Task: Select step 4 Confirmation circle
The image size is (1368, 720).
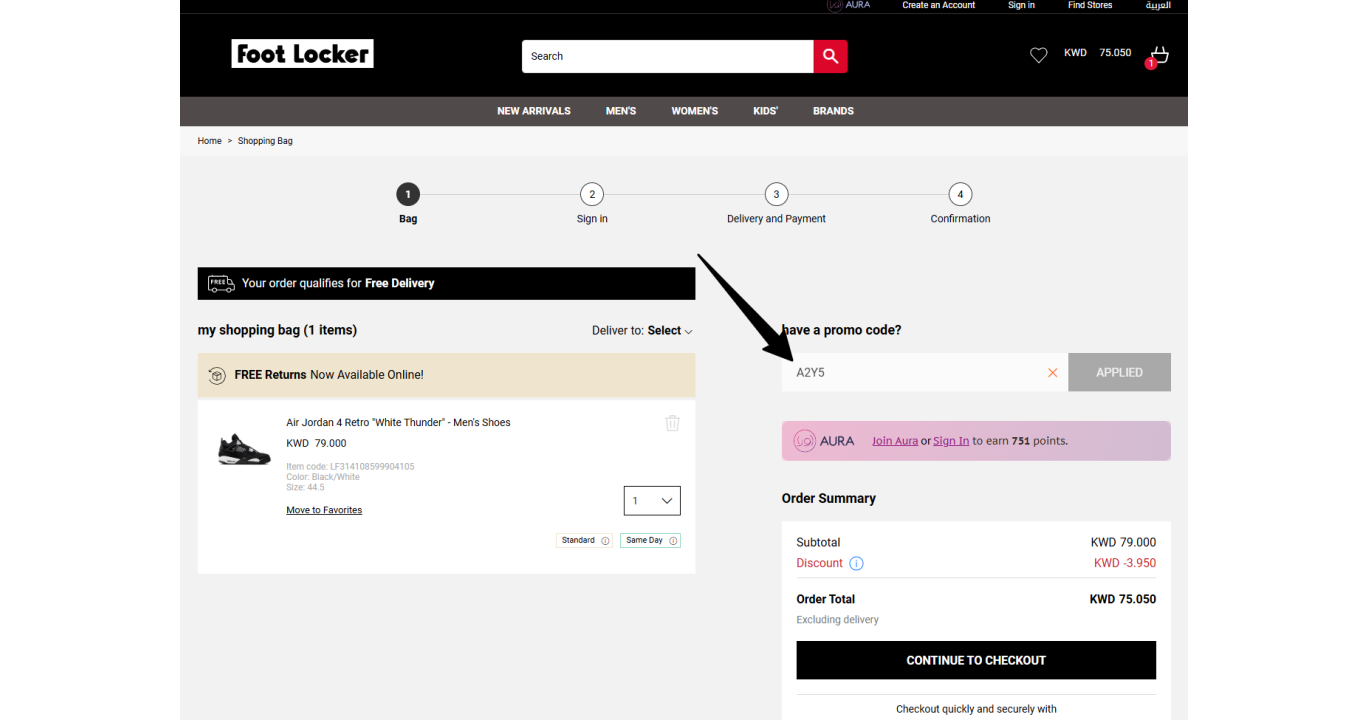Action: point(960,194)
